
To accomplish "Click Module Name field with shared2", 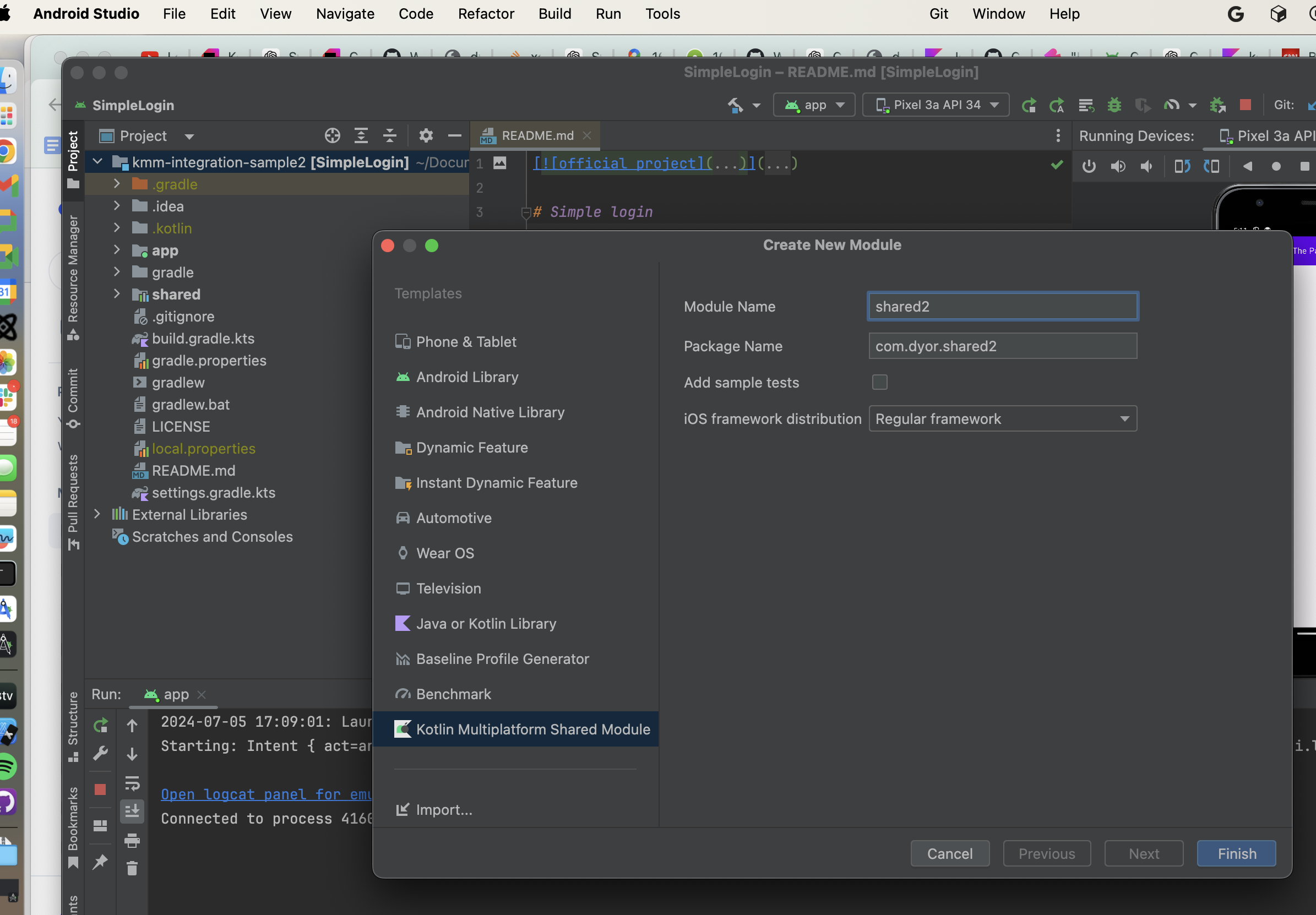I will tap(1003, 307).
